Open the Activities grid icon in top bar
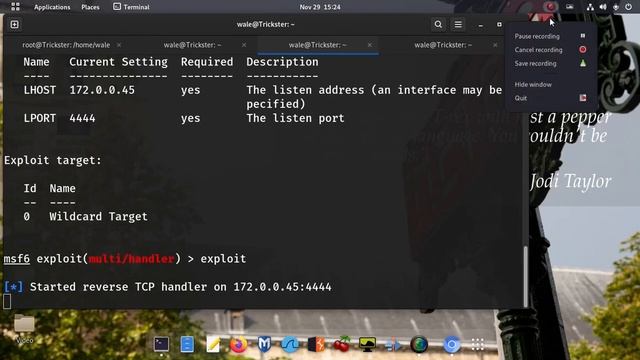Image resolution: width=640 pixels, height=360 pixels. tap(15, 7)
